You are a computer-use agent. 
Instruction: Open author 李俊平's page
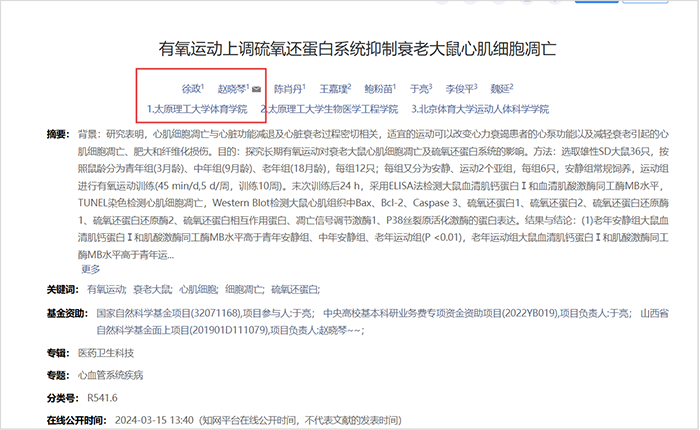(x=460, y=89)
